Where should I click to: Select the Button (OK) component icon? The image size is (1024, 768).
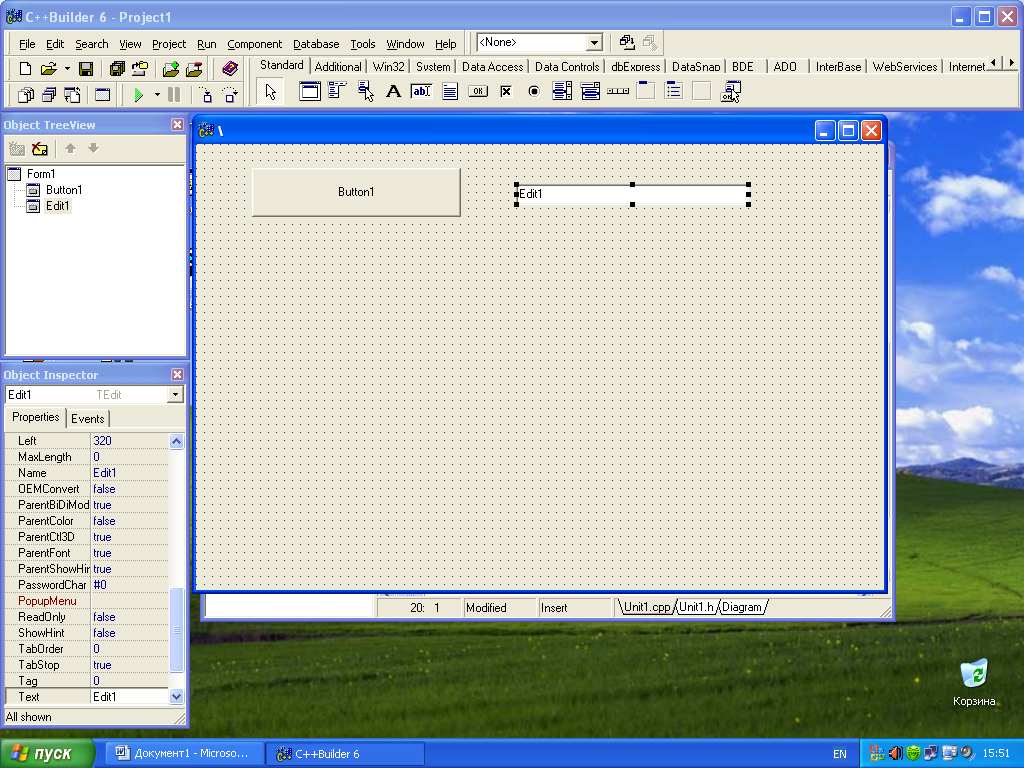(478, 91)
